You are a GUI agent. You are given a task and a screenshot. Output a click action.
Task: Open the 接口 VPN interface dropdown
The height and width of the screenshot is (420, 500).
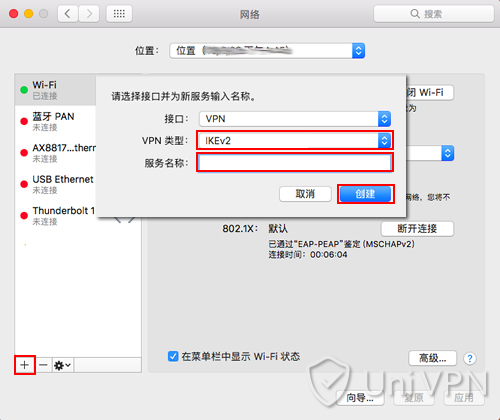pyautogui.click(x=295, y=119)
